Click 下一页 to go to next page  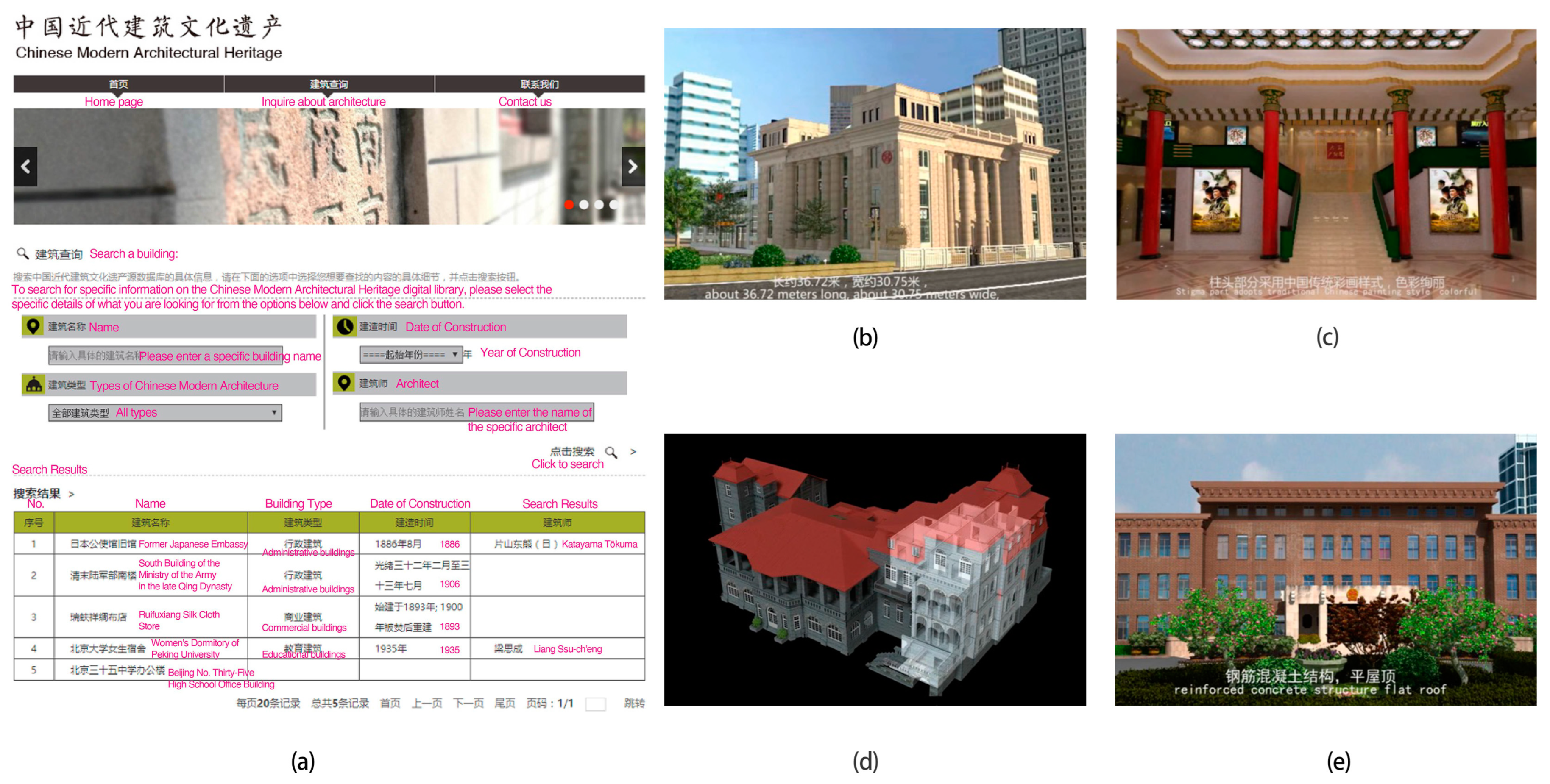(x=469, y=702)
